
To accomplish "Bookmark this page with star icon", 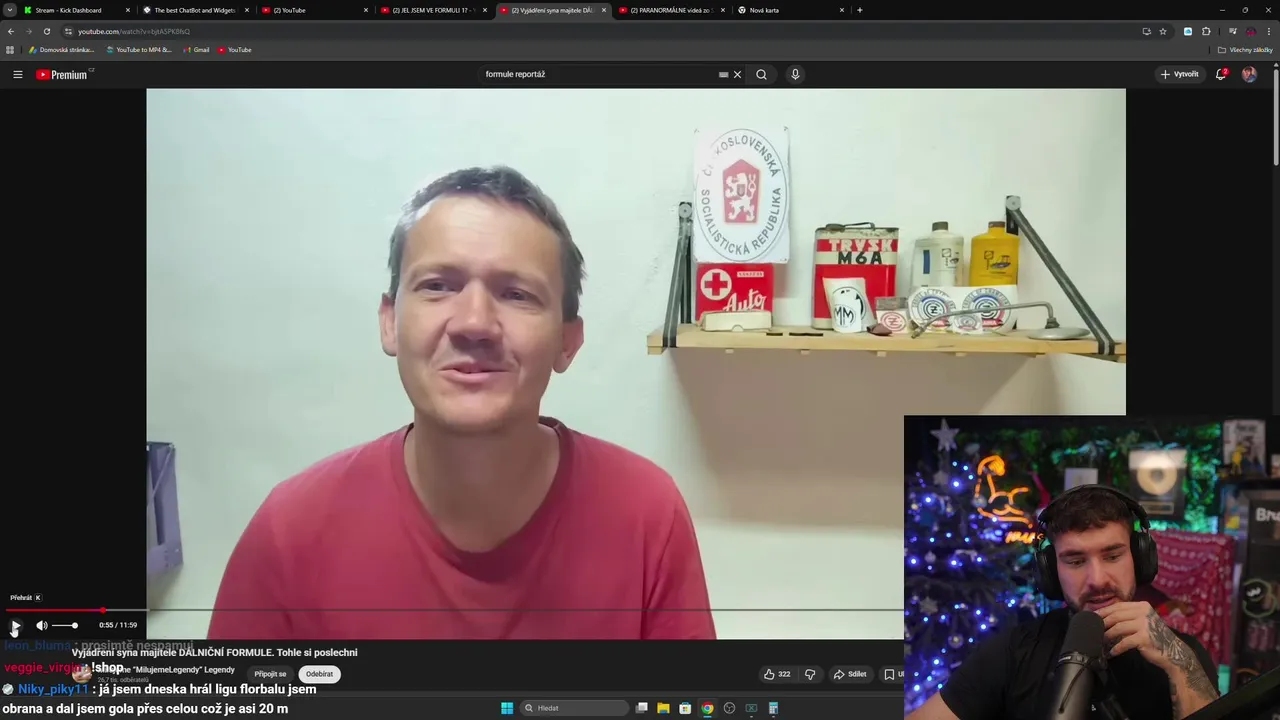I will pyautogui.click(x=1163, y=31).
